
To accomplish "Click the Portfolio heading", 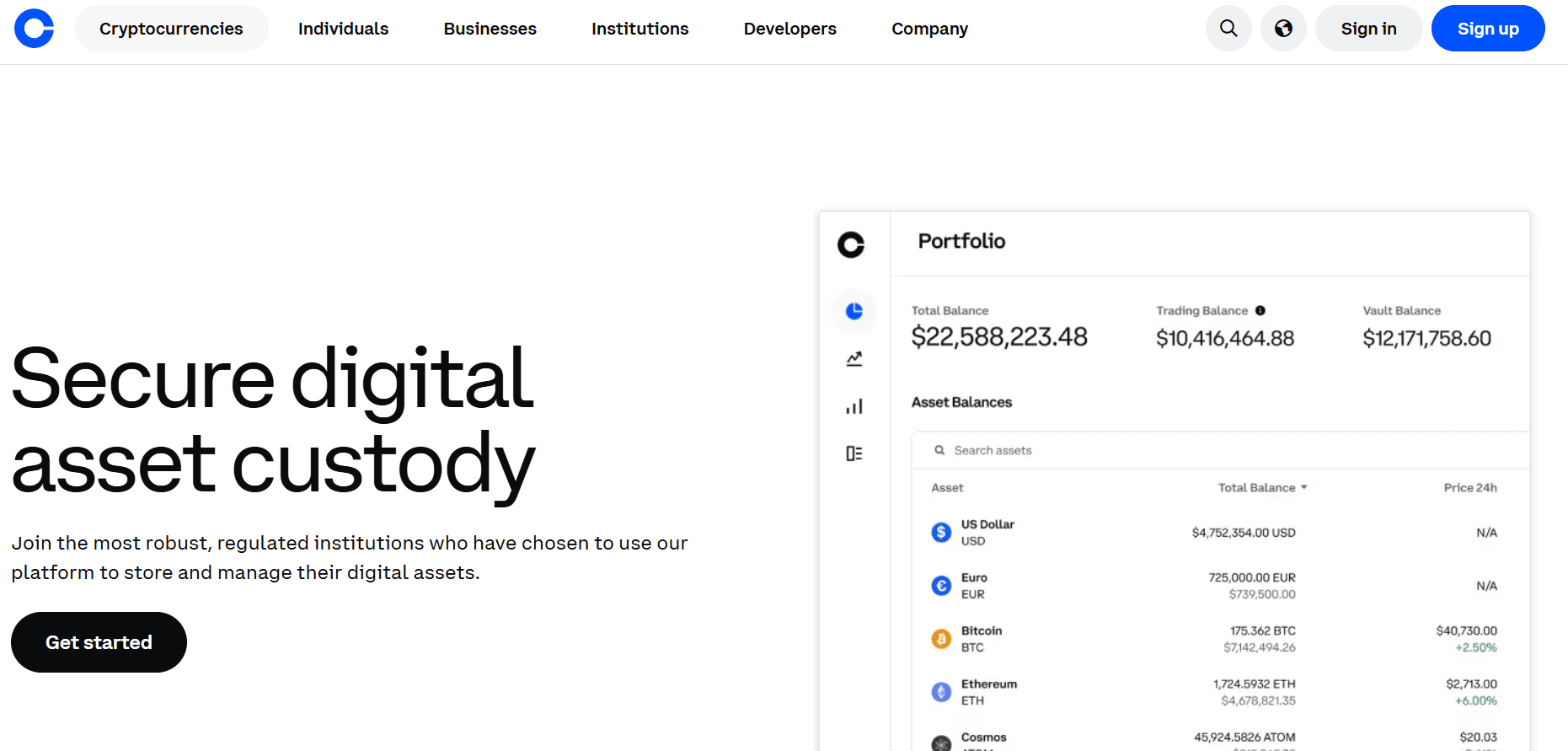I will (961, 241).
